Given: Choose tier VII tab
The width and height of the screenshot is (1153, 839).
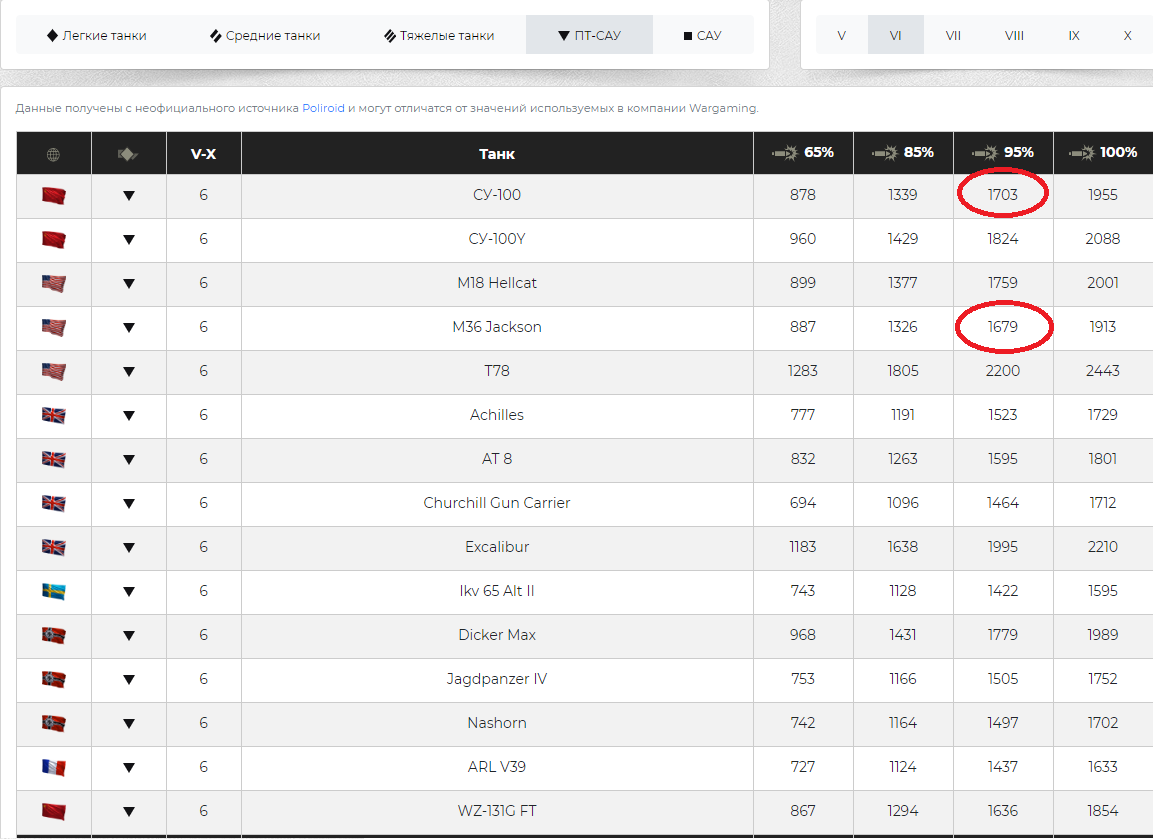Looking at the screenshot, I should click(953, 35).
